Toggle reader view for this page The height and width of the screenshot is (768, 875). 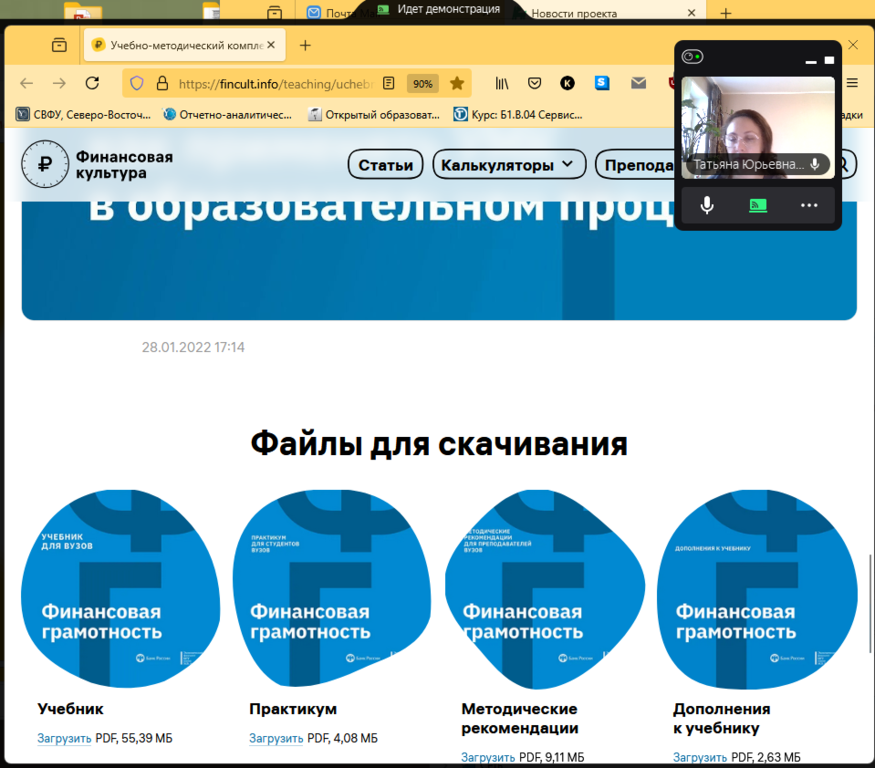389,84
